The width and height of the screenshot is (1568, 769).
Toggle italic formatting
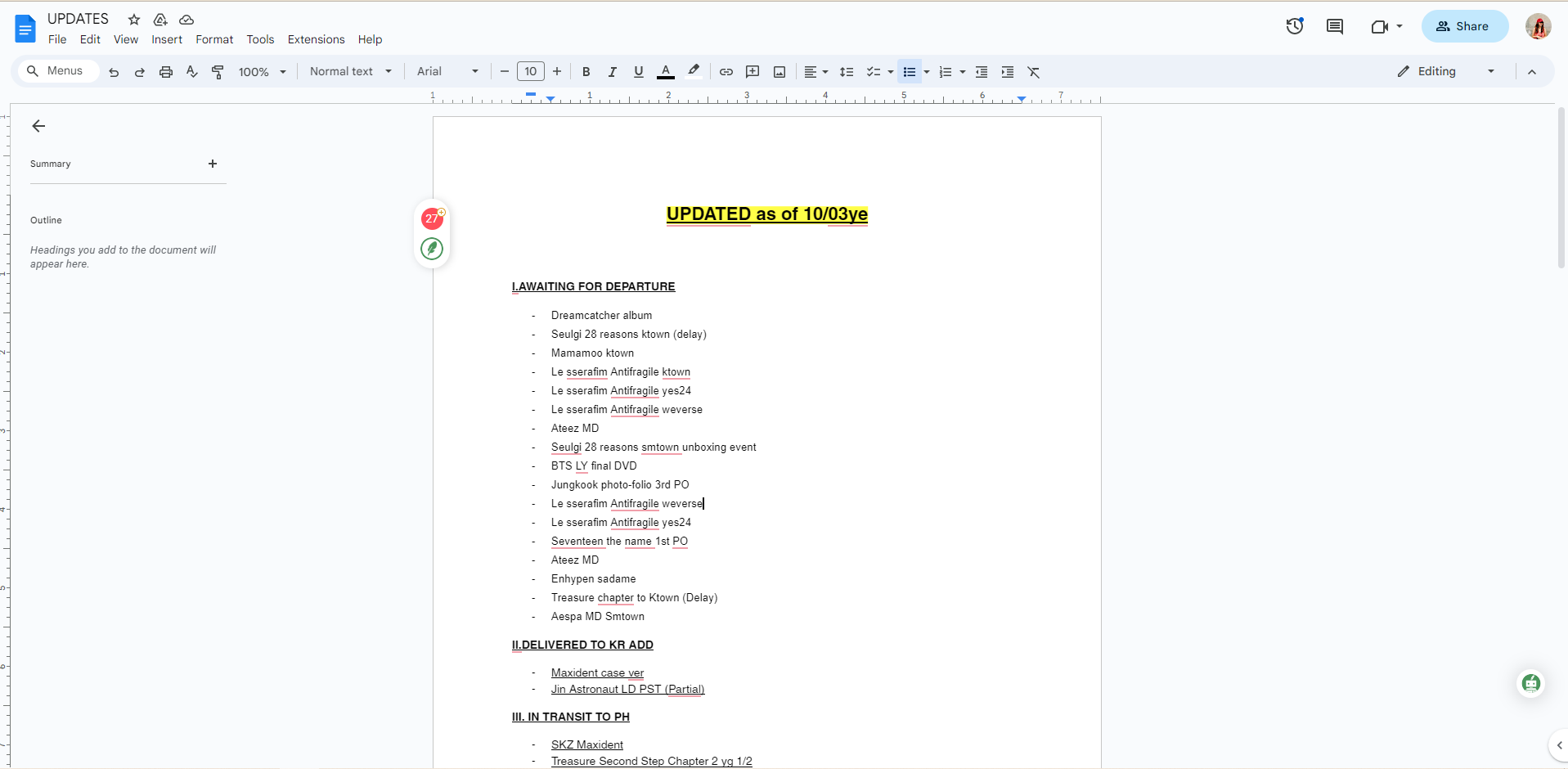point(612,72)
